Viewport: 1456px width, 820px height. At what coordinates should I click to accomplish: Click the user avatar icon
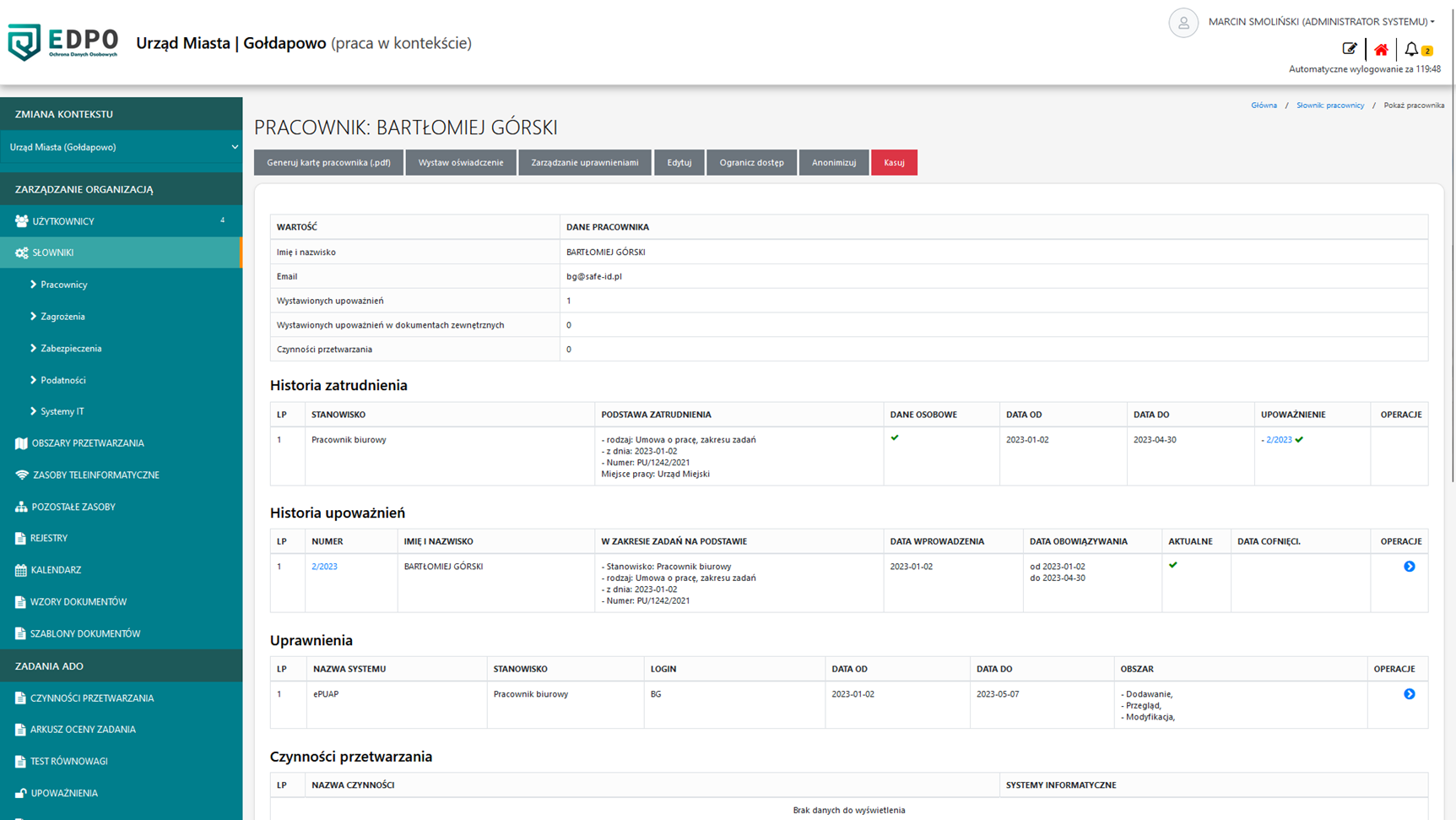click(1183, 23)
